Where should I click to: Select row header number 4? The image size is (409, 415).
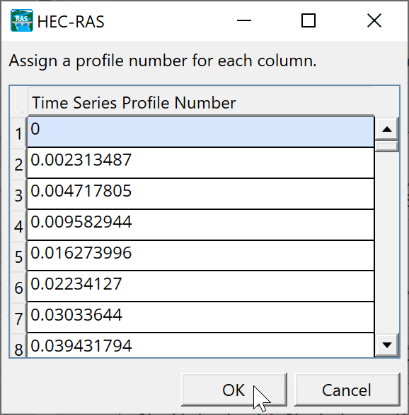point(19,225)
